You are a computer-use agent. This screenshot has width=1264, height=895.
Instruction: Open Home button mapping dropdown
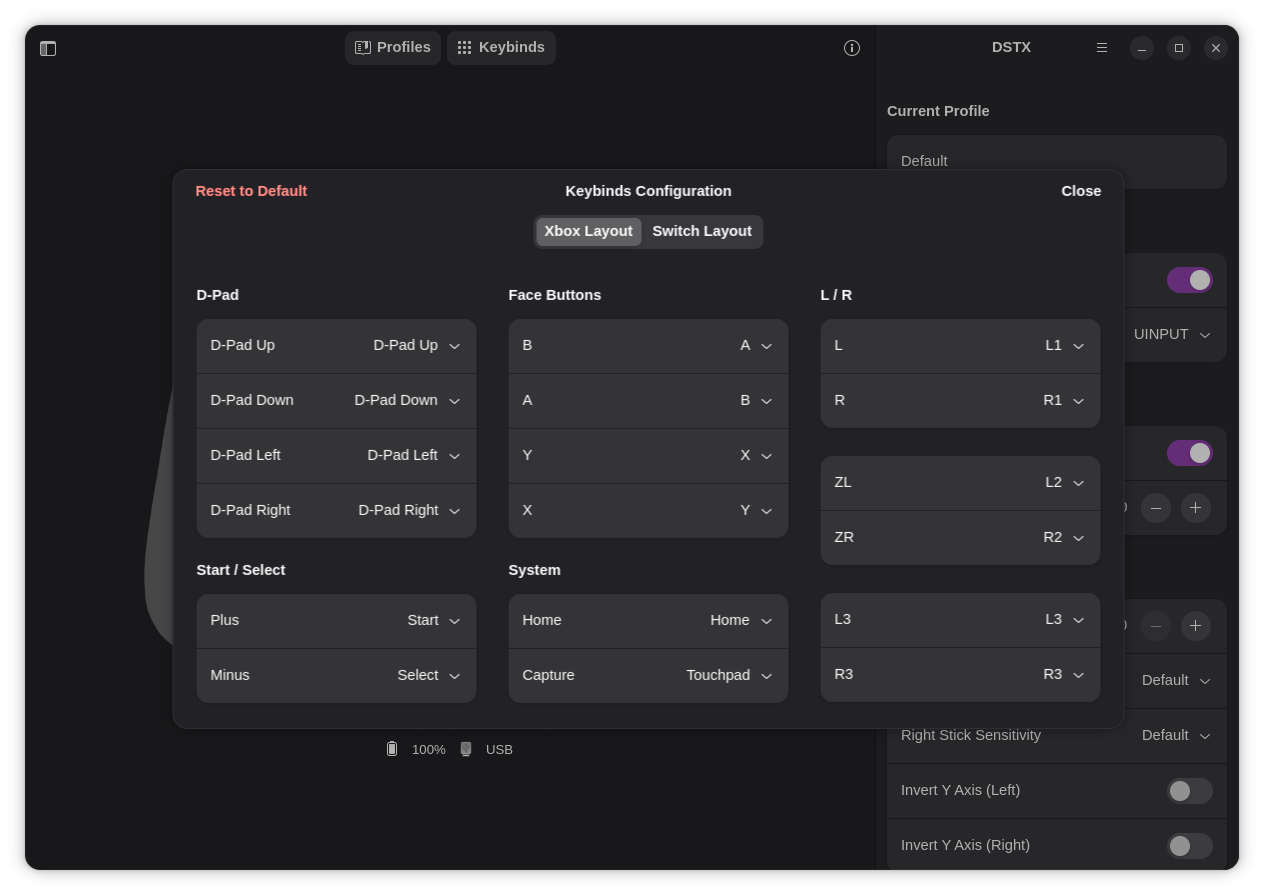(648, 621)
